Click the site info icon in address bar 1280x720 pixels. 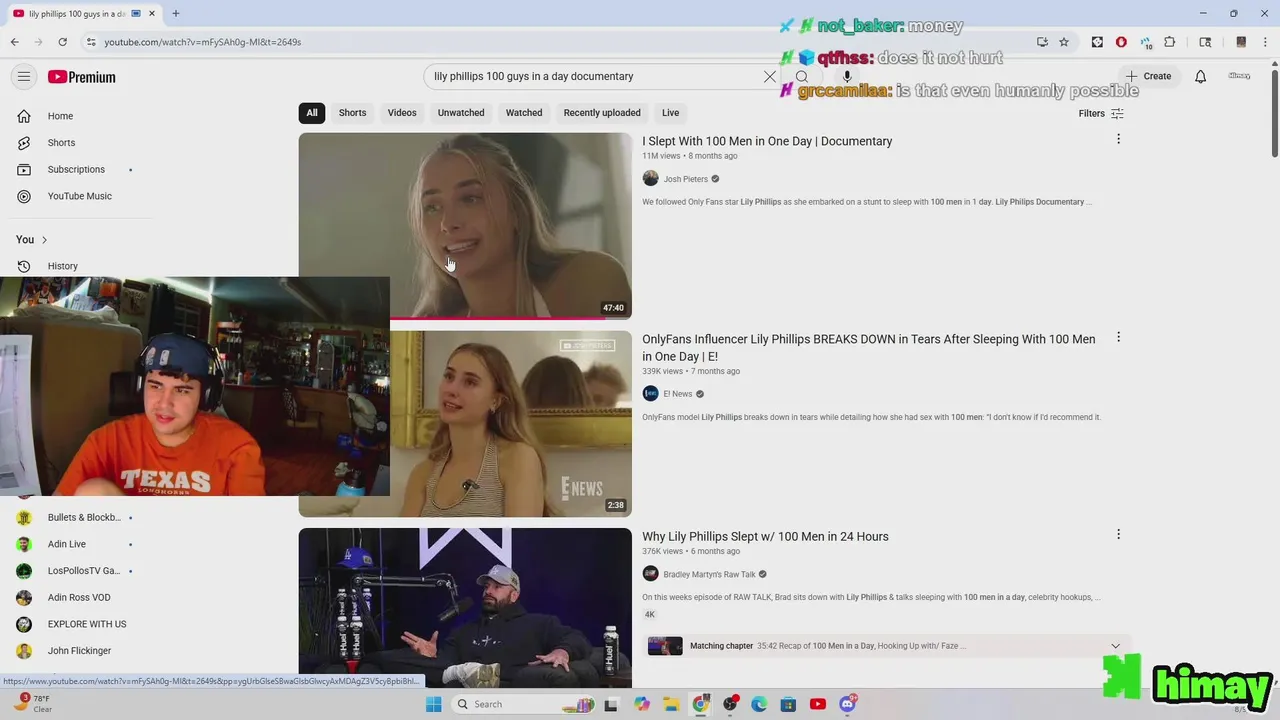pos(91,42)
